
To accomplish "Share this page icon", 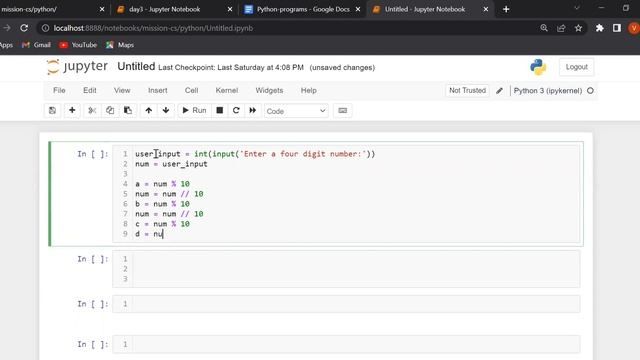I will click(x=561, y=28).
